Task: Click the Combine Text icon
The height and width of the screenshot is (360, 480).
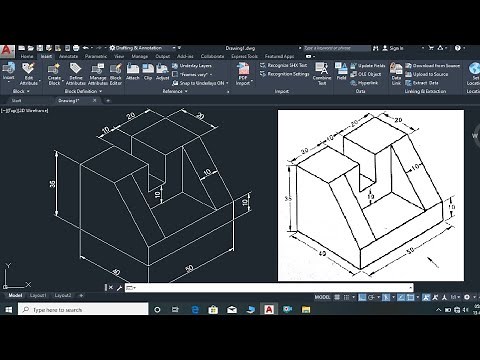Action: [322, 68]
